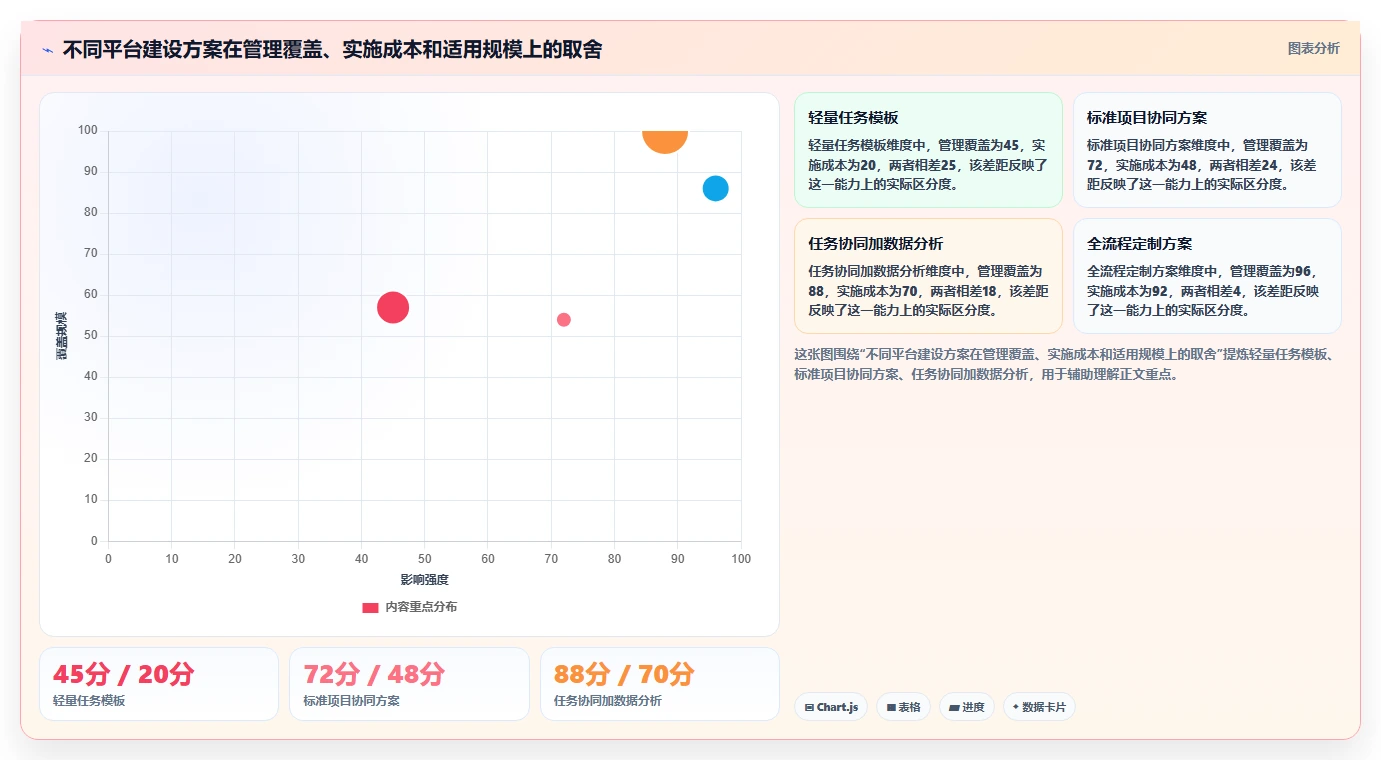Open the 轻量任务模板 green info card heading
This screenshot has width=1381, height=760.
pos(853,118)
